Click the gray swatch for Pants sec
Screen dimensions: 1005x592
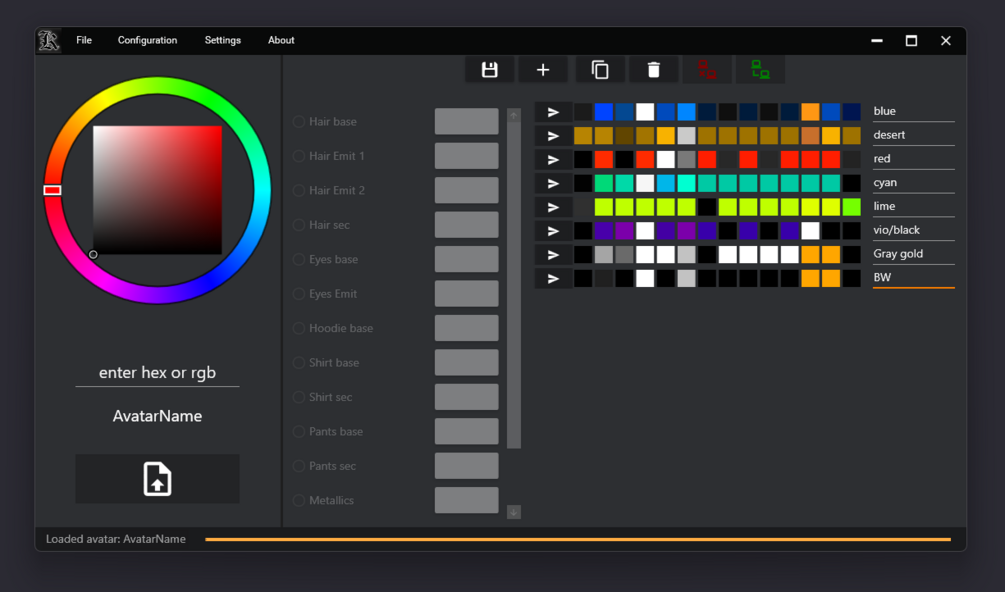(467, 466)
